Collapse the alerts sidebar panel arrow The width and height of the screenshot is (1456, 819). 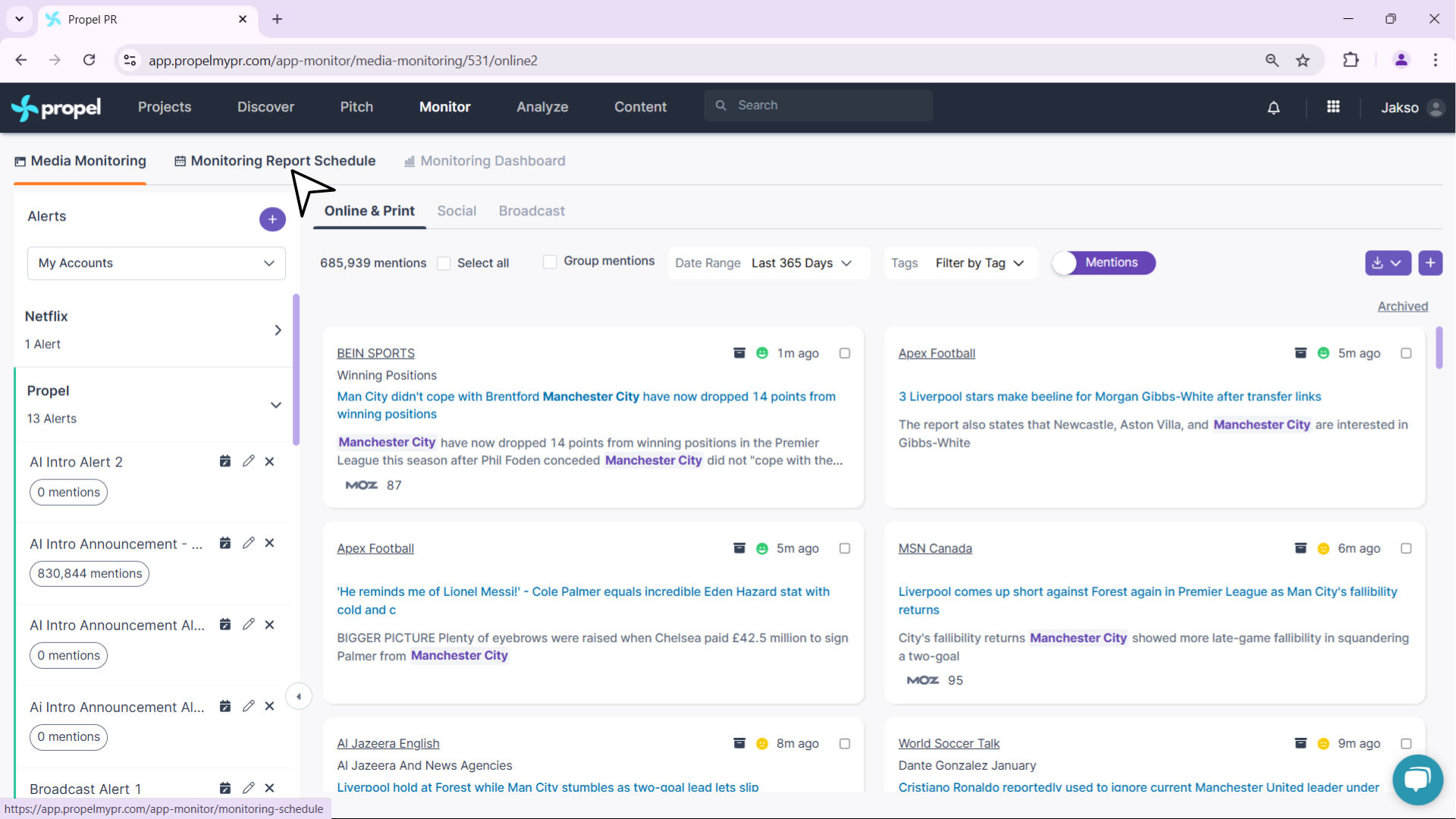[299, 696]
